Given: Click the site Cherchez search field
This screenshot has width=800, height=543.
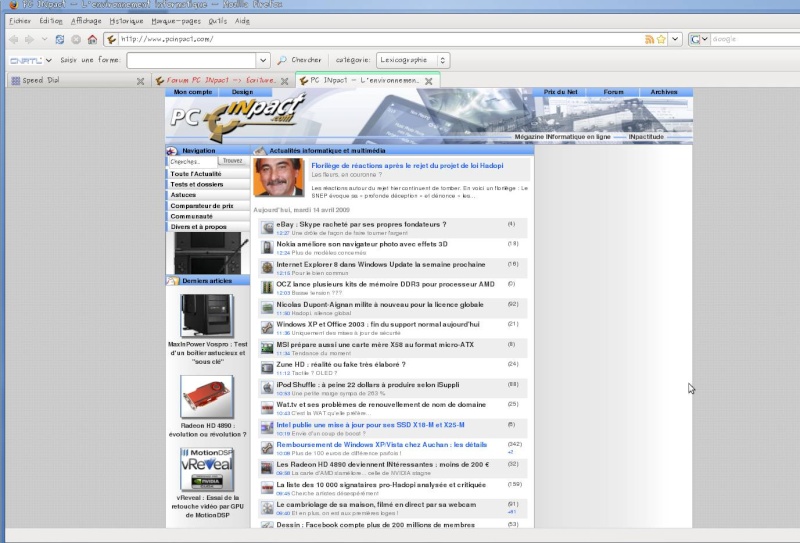Looking at the screenshot, I should tap(193, 161).
